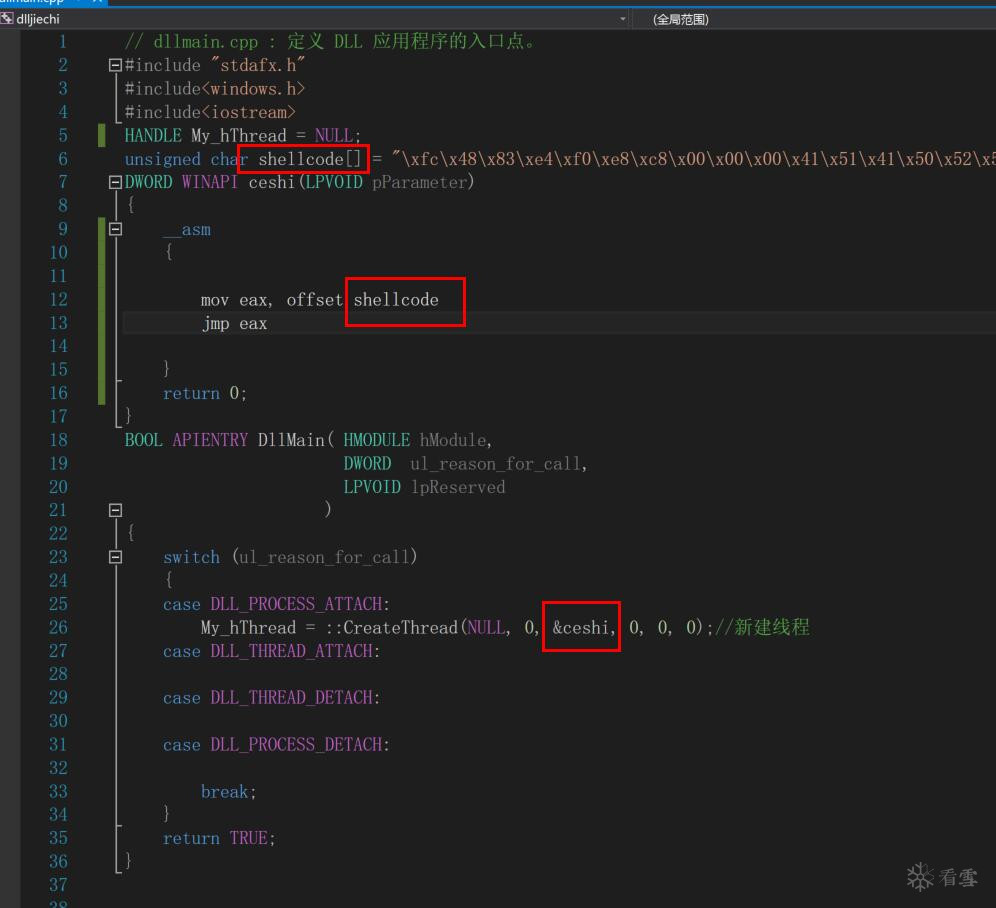Click '#include<iostream>' line
This screenshot has width=996, height=908.
(x=210, y=112)
